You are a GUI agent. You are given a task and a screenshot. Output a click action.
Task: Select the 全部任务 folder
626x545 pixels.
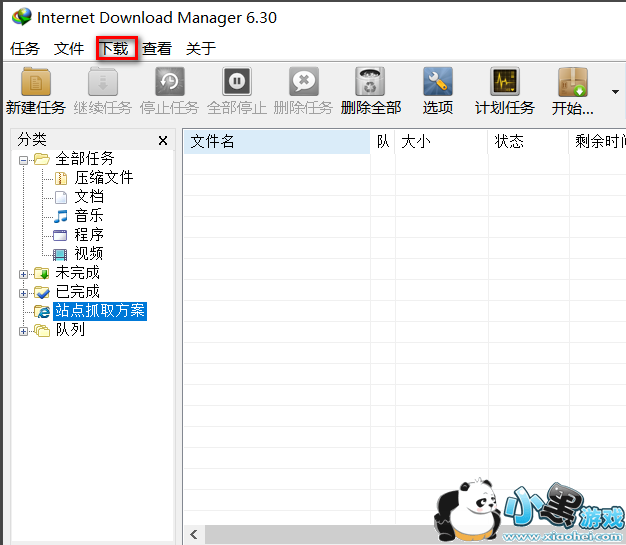point(85,159)
